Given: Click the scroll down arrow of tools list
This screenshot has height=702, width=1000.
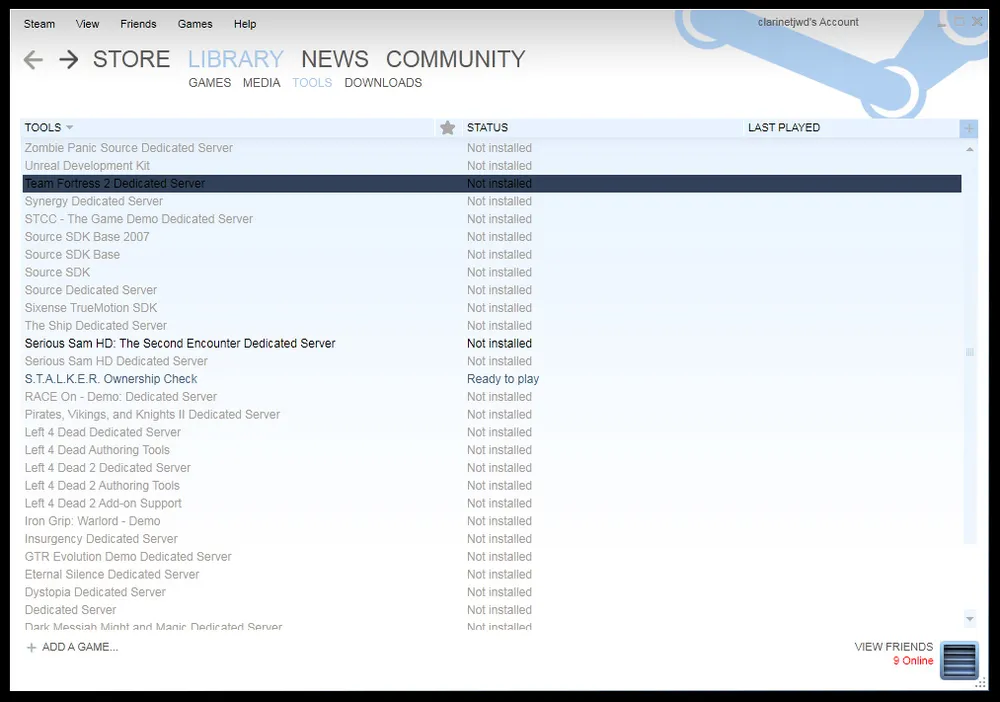Looking at the screenshot, I should pos(969,619).
